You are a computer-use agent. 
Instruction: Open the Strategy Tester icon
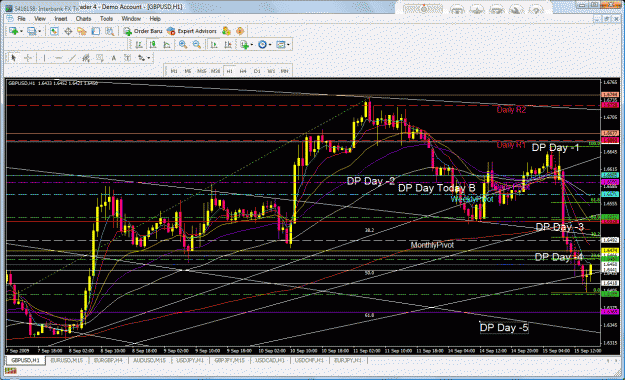(x=109, y=31)
